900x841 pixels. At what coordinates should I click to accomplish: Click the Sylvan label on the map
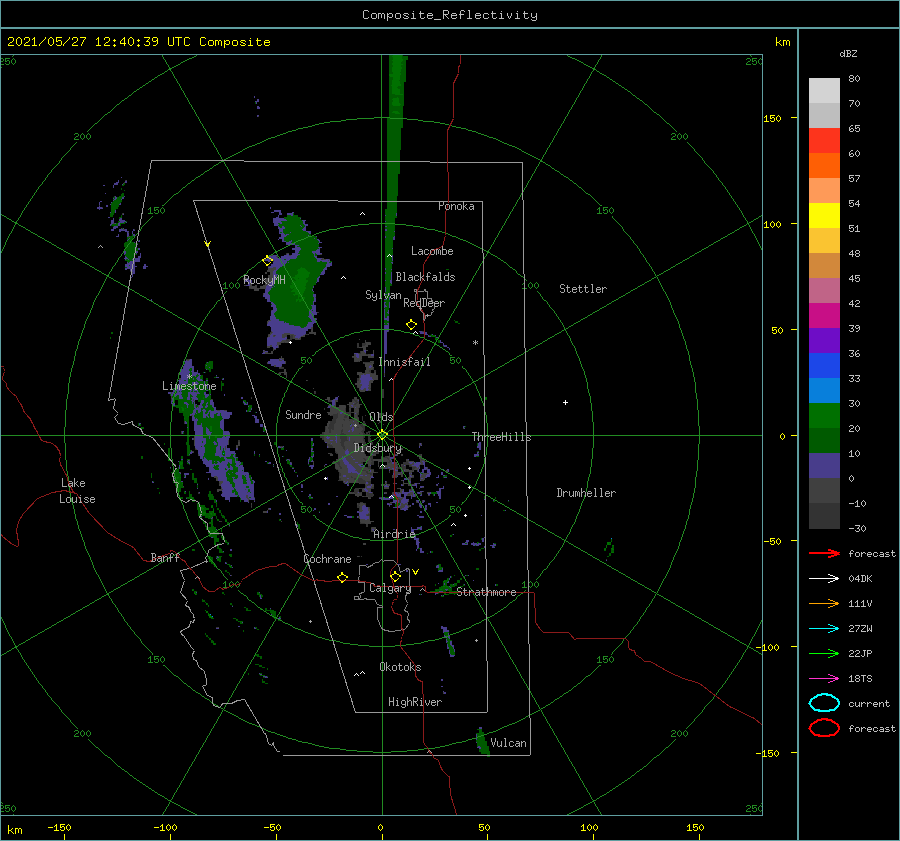click(x=383, y=295)
